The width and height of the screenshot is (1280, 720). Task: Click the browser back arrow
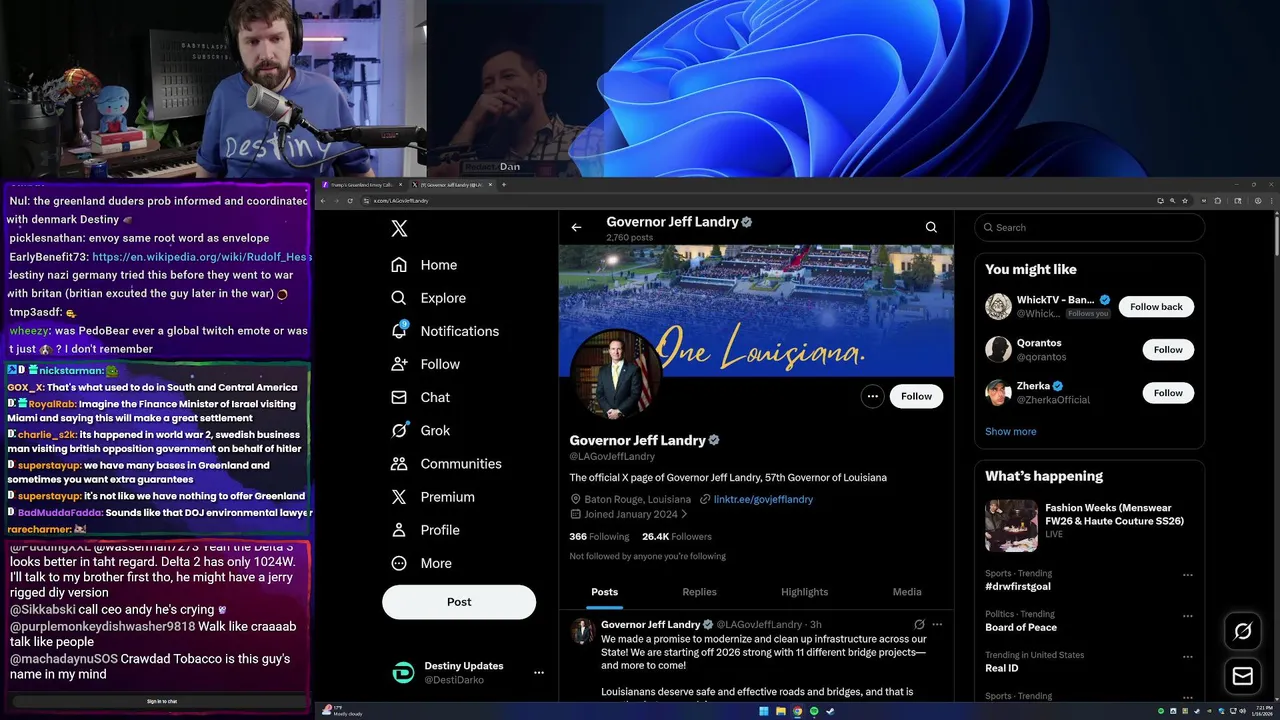323,201
